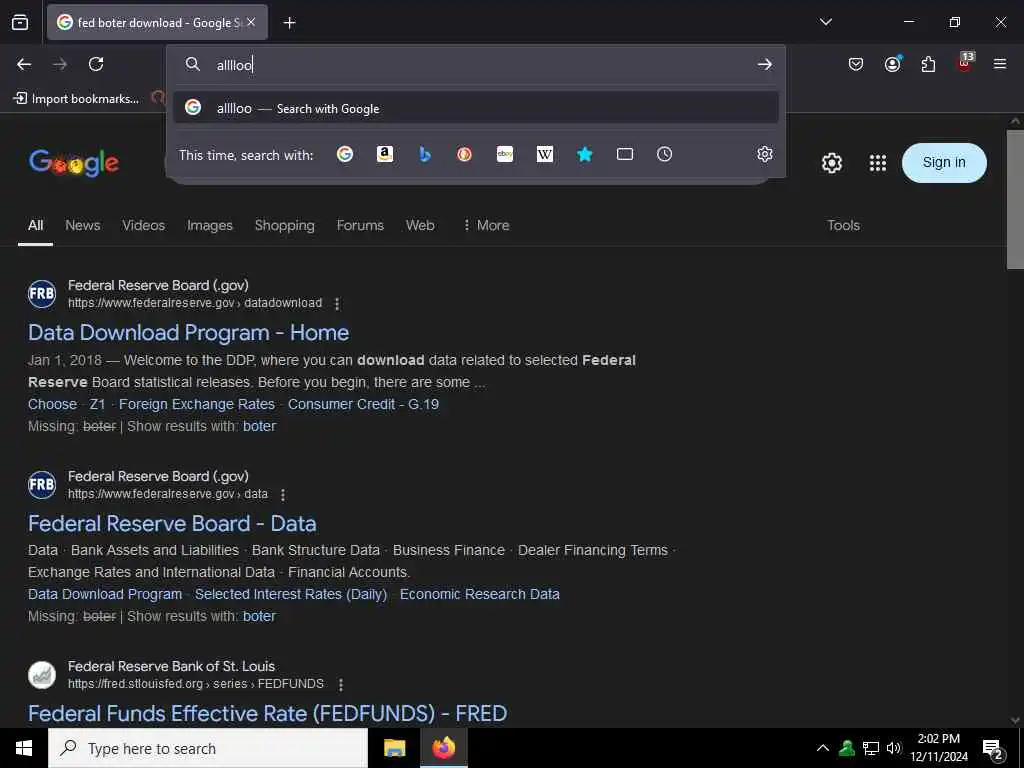
Task: Expand the More search filters menu
Action: tap(486, 225)
